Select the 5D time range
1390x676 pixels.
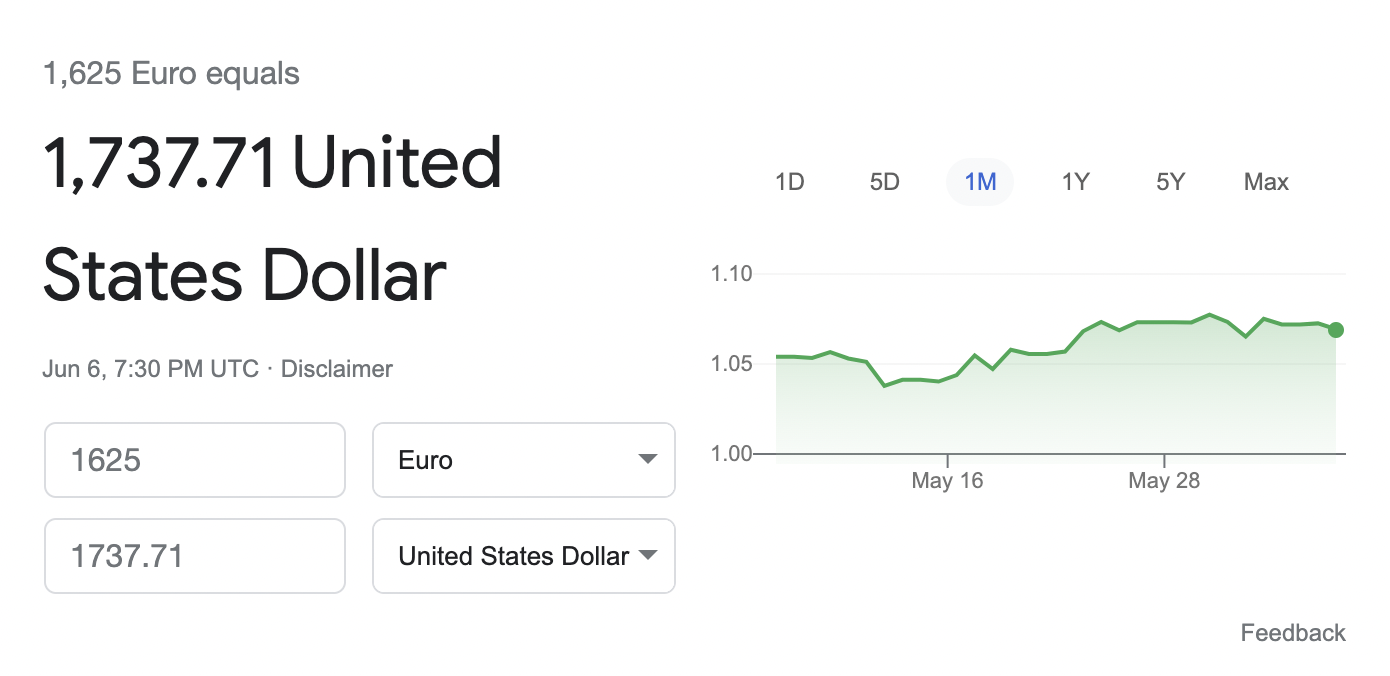click(x=884, y=182)
